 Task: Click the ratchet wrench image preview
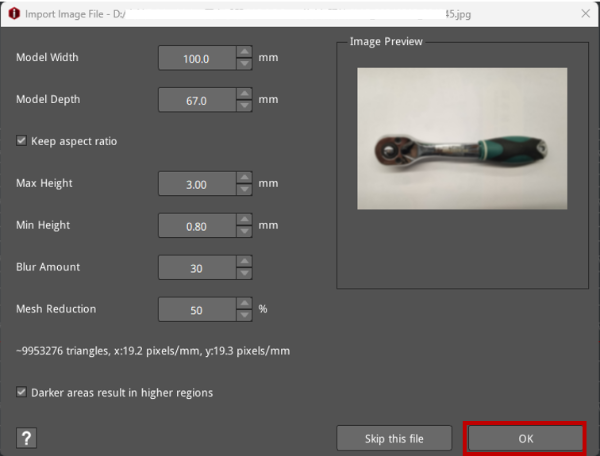coord(461,139)
